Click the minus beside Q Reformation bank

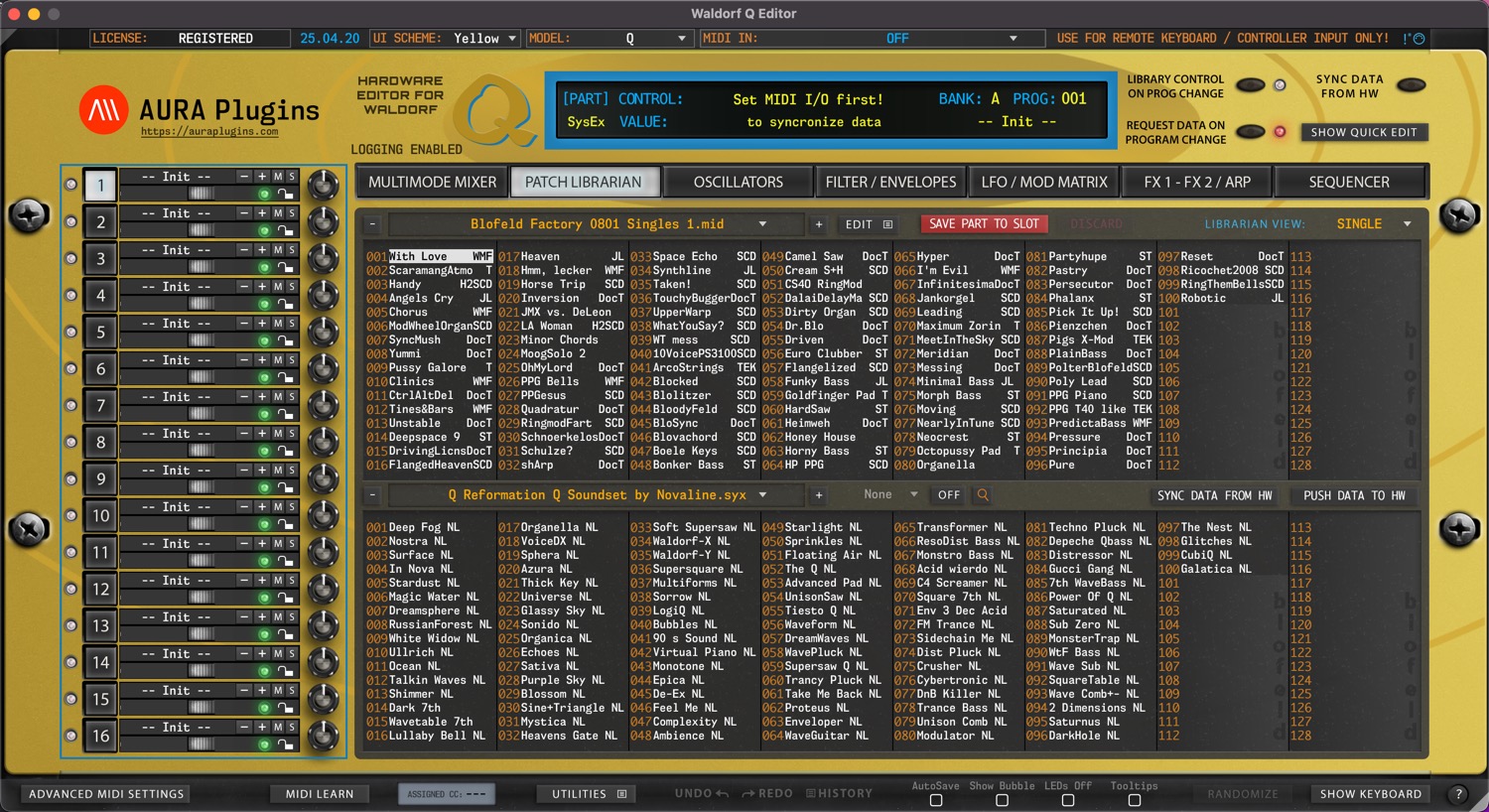click(x=372, y=494)
